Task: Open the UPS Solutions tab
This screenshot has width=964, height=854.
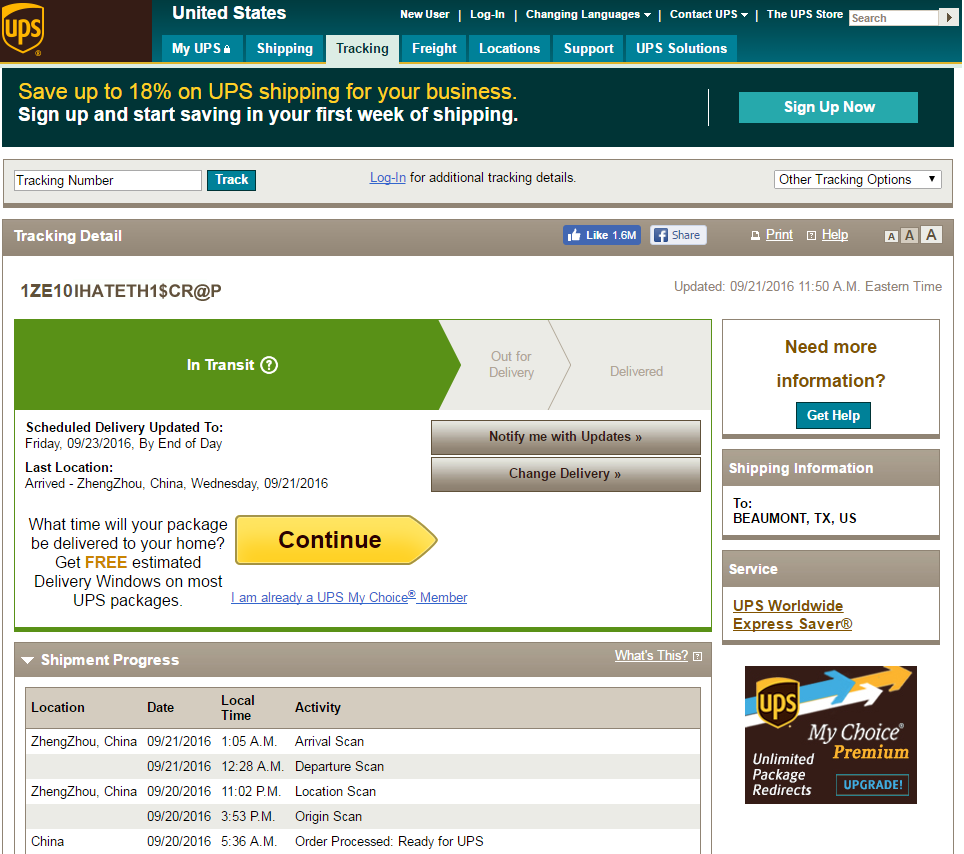Action: tap(681, 49)
